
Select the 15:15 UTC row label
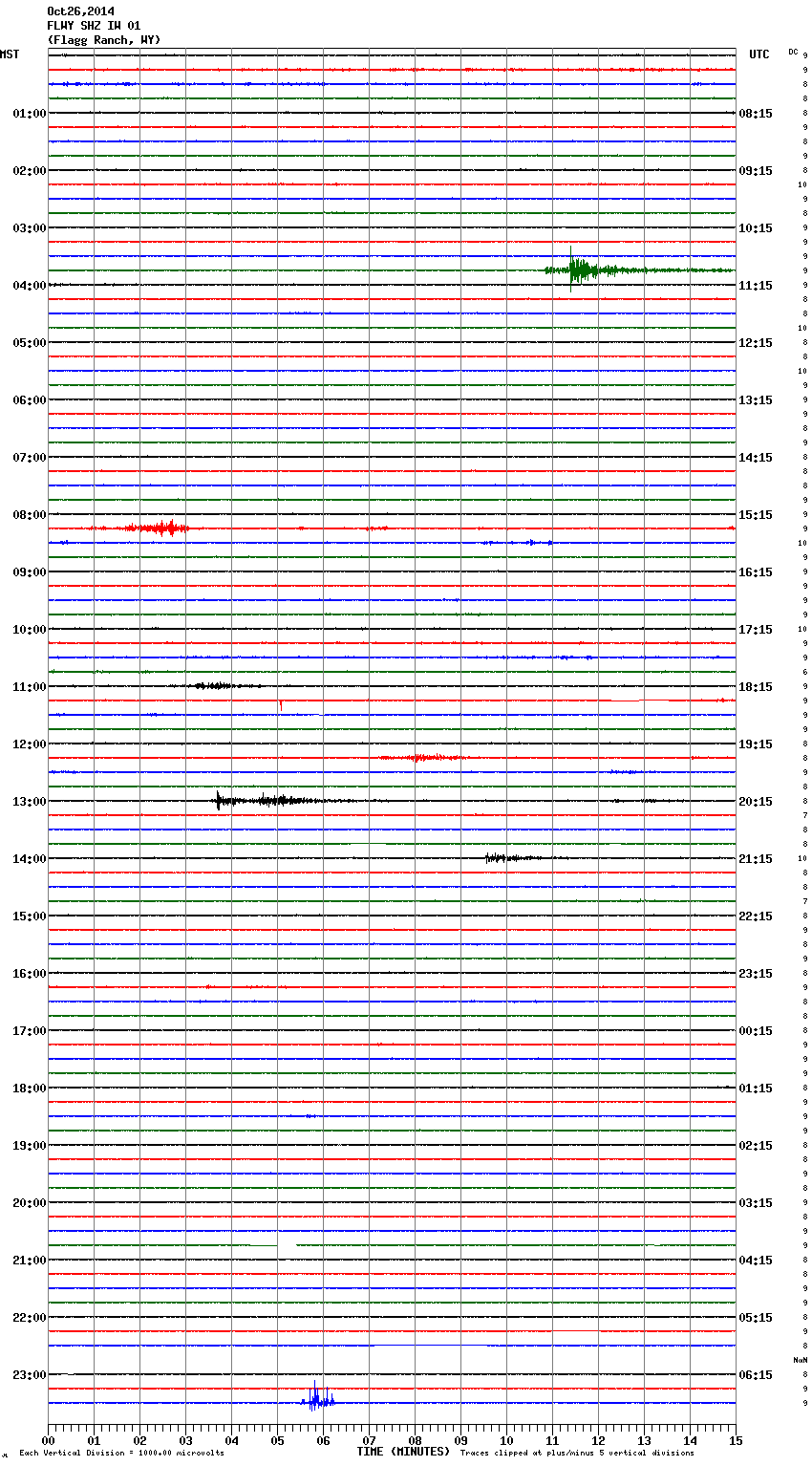756,515
